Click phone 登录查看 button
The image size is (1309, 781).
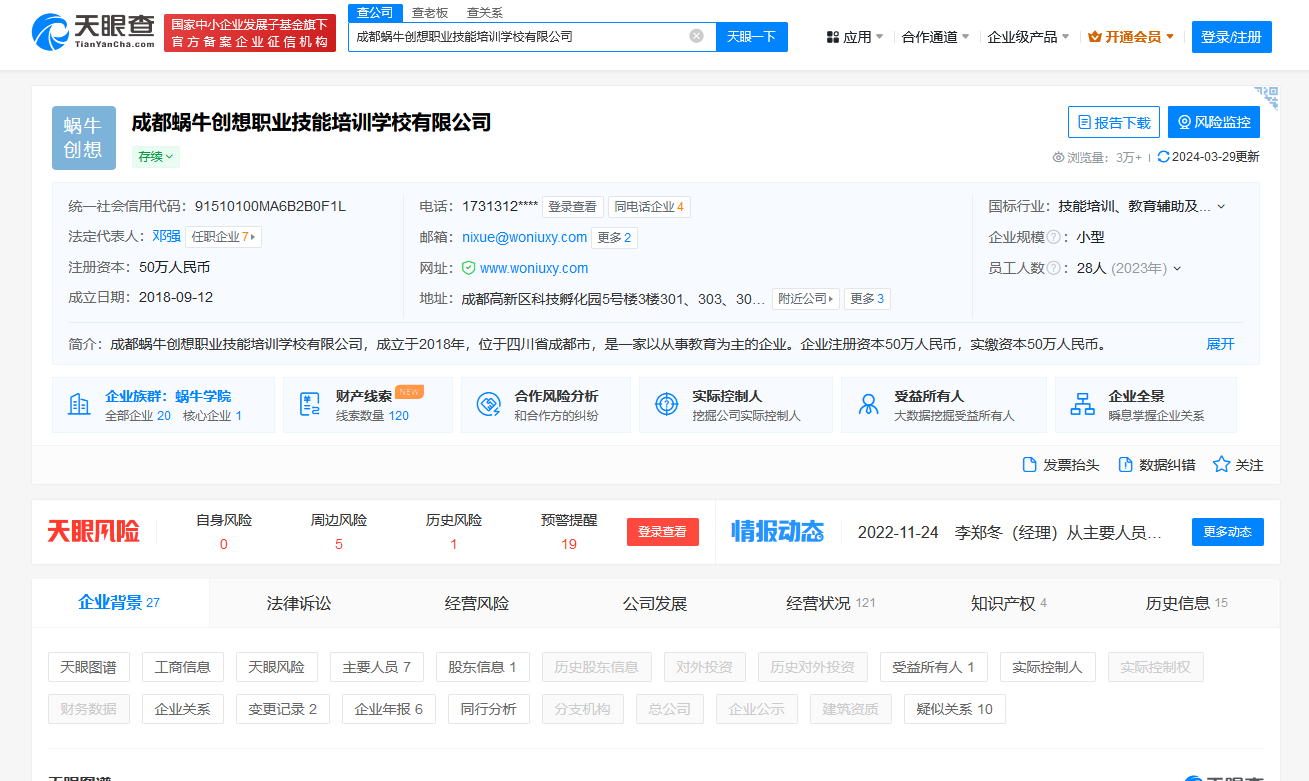coord(572,207)
